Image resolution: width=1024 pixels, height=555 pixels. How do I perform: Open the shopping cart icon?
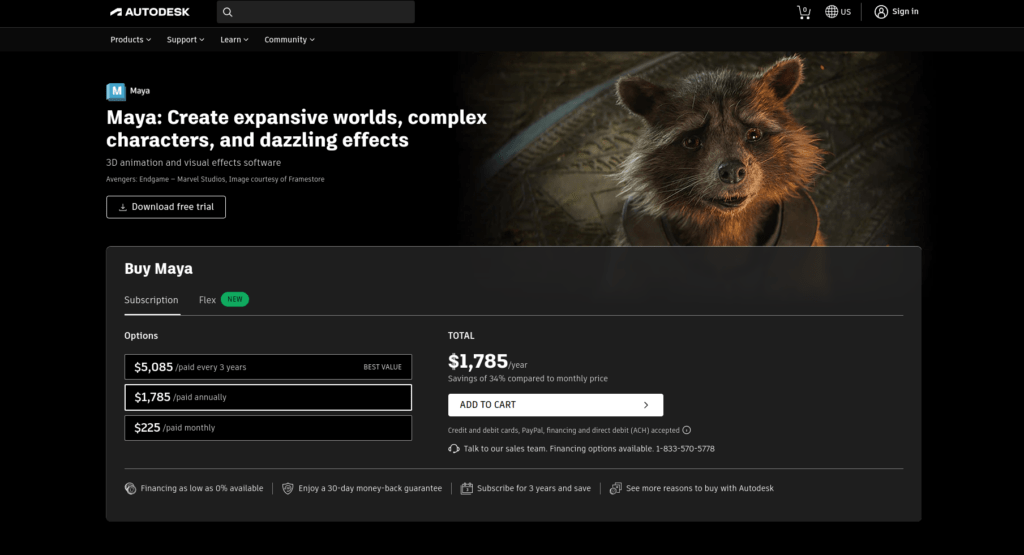tap(804, 12)
